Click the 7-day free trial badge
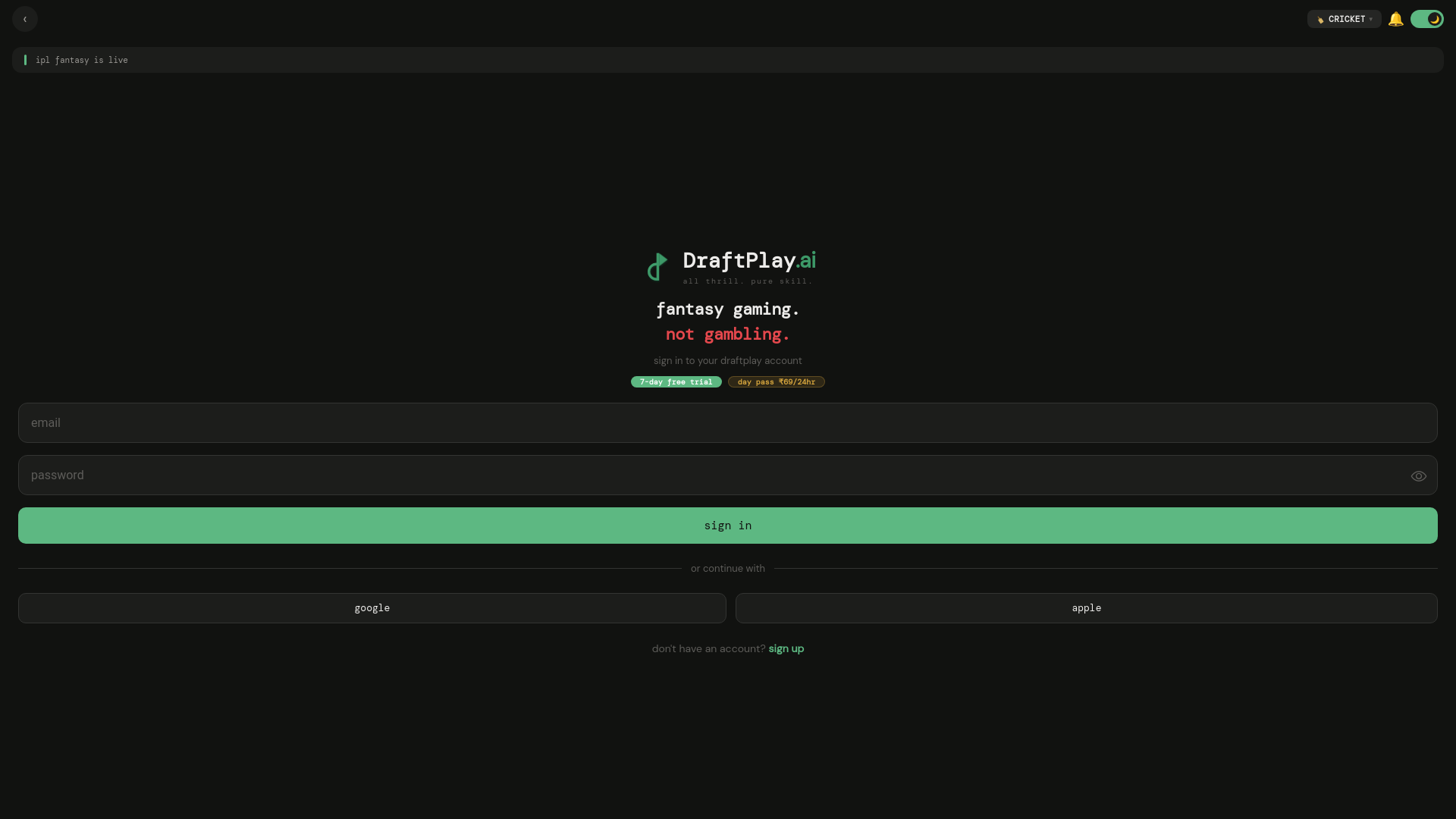 676,382
